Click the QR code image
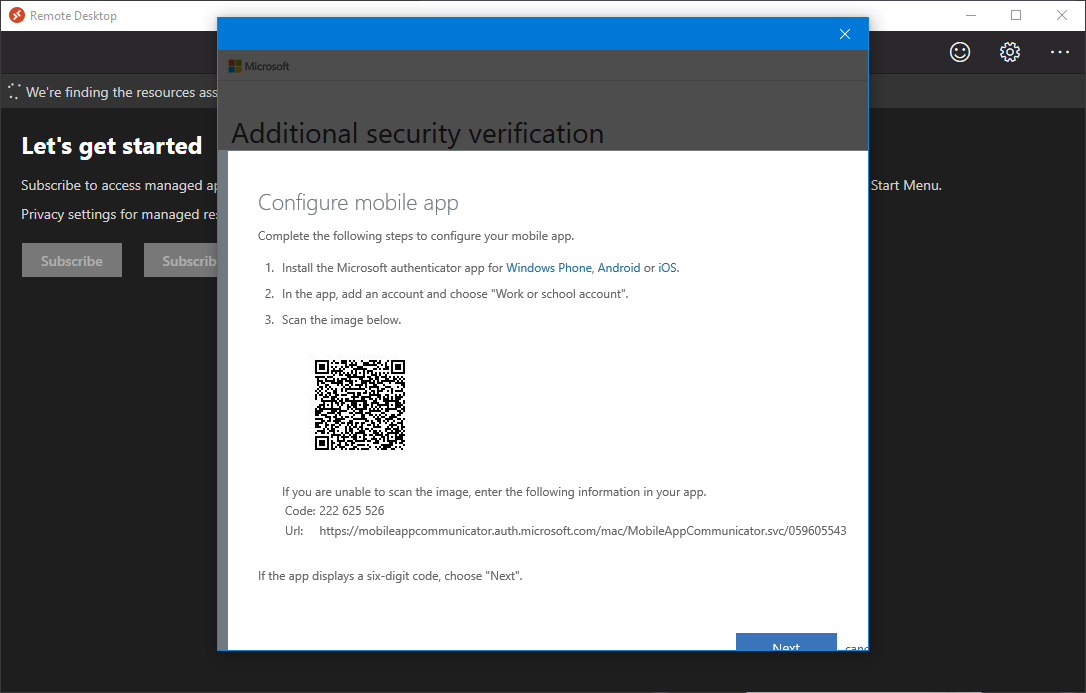The width and height of the screenshot is (1086, 693). click(359, 405)
